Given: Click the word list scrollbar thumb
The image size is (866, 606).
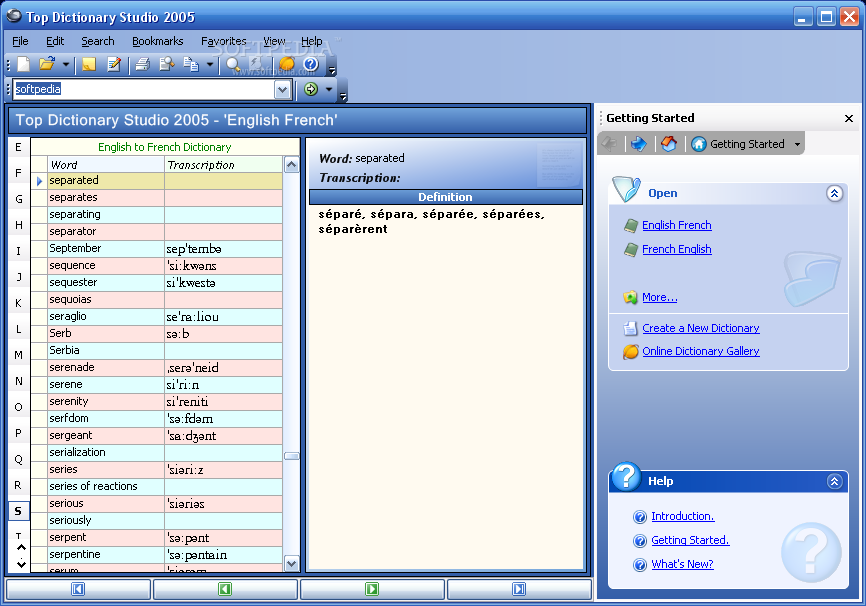Looking at the screenshot, I should [292, 456].
